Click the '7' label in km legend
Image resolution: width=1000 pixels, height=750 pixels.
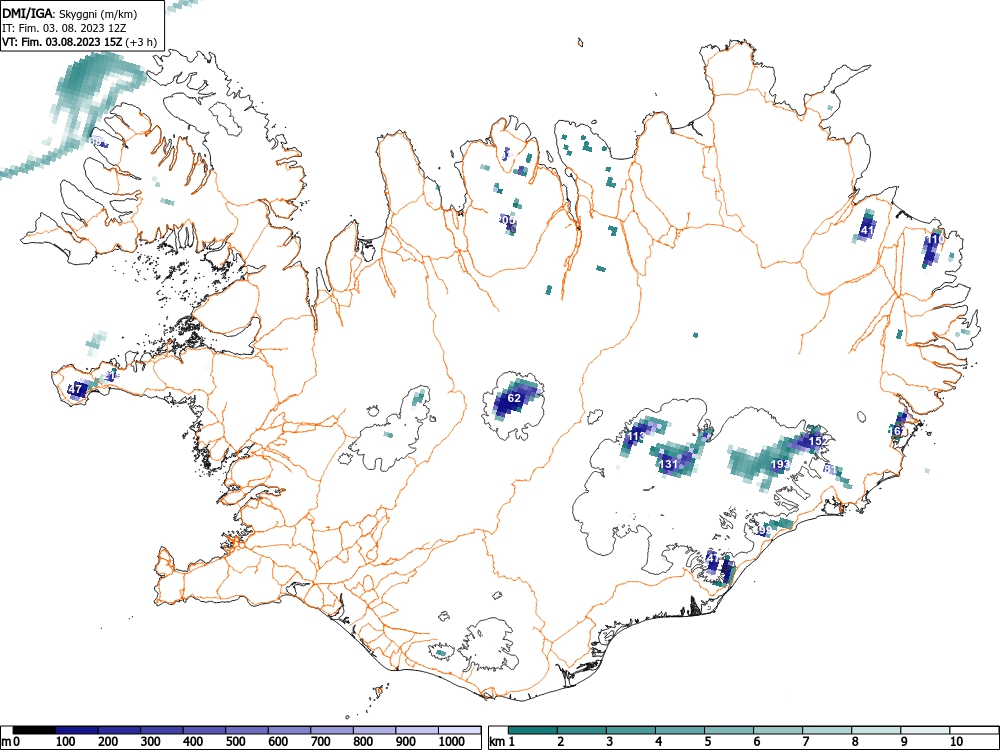pyautogui.click(x=805, y=742)
